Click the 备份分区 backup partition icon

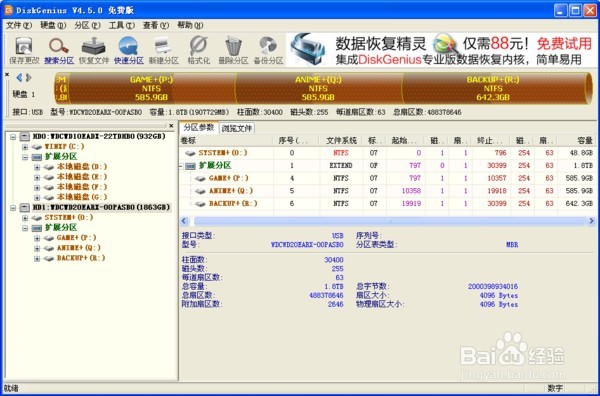[268, 50]
